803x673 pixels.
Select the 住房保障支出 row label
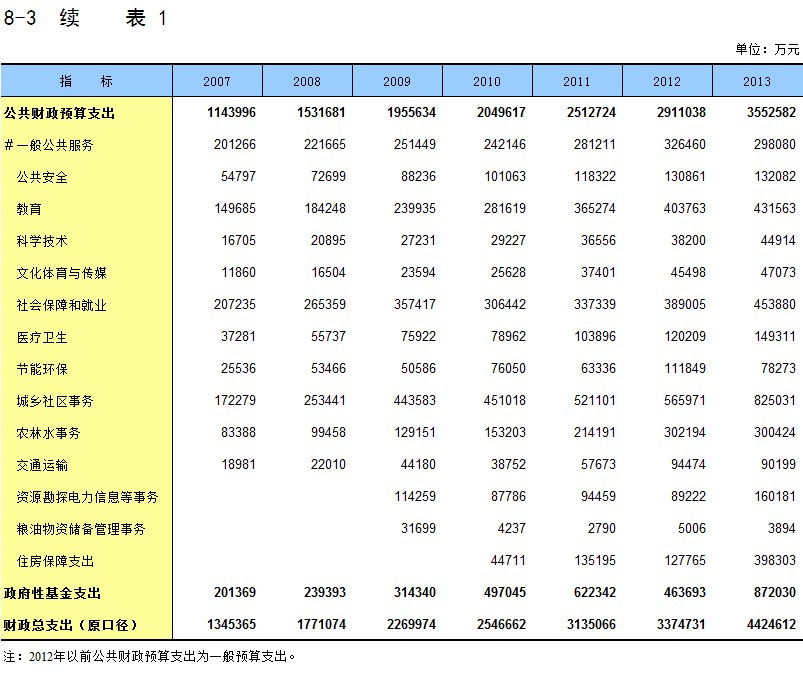(x=55, y=561)
